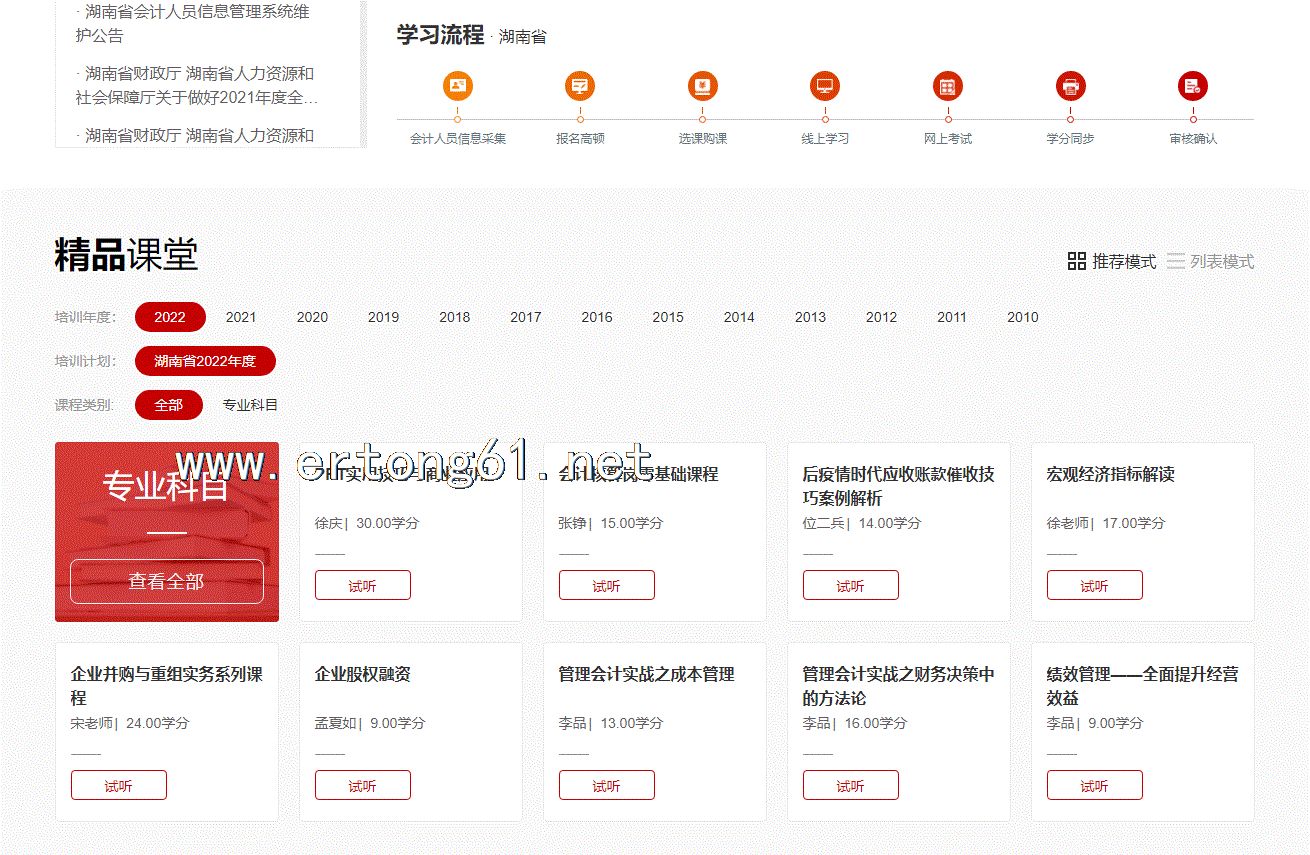Click 试听 for 管理会计实战之成本管理
The width and height of the screenshot is (1310, 855).
[x=606, y=786]
